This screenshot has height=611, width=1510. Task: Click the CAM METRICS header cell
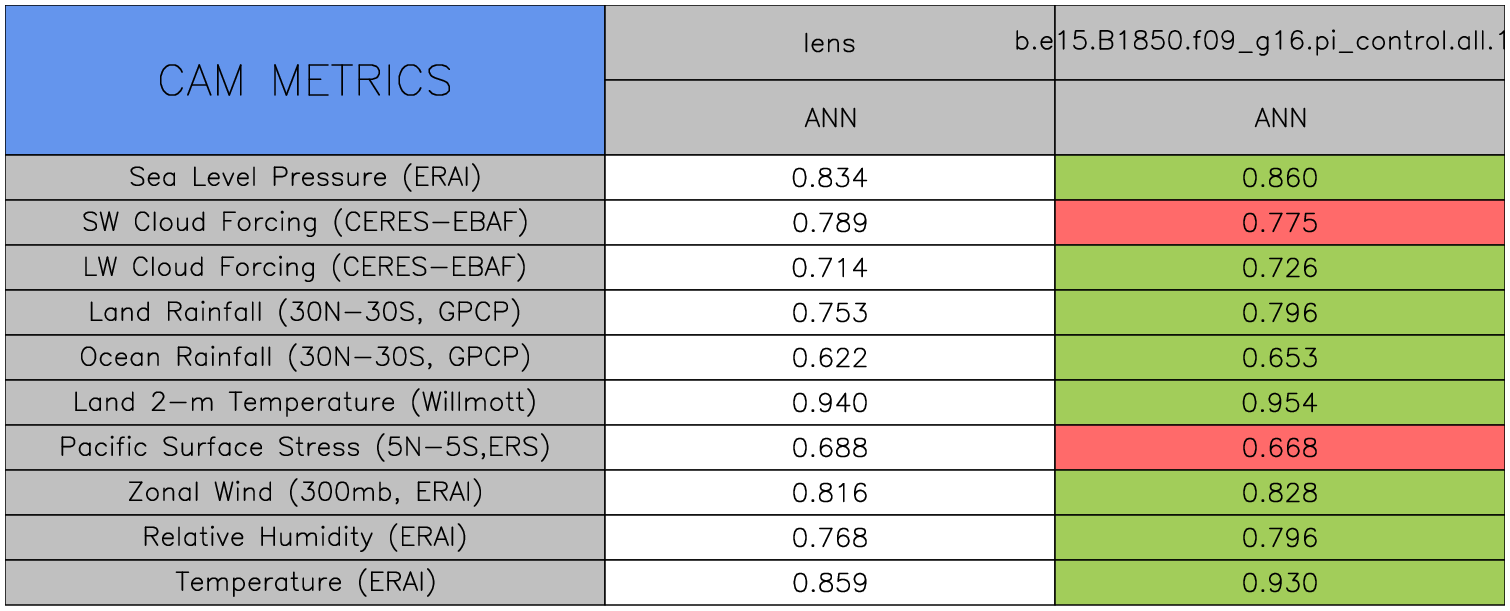pyautogui.click(x=305, y=81)
